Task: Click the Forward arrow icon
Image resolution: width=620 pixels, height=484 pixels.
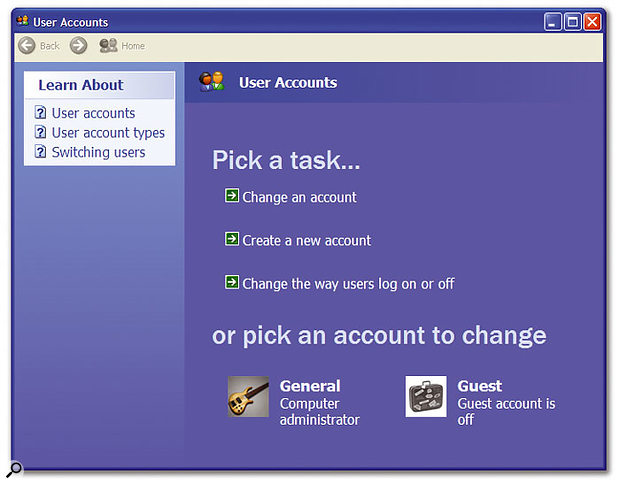Action: [78, 45]
